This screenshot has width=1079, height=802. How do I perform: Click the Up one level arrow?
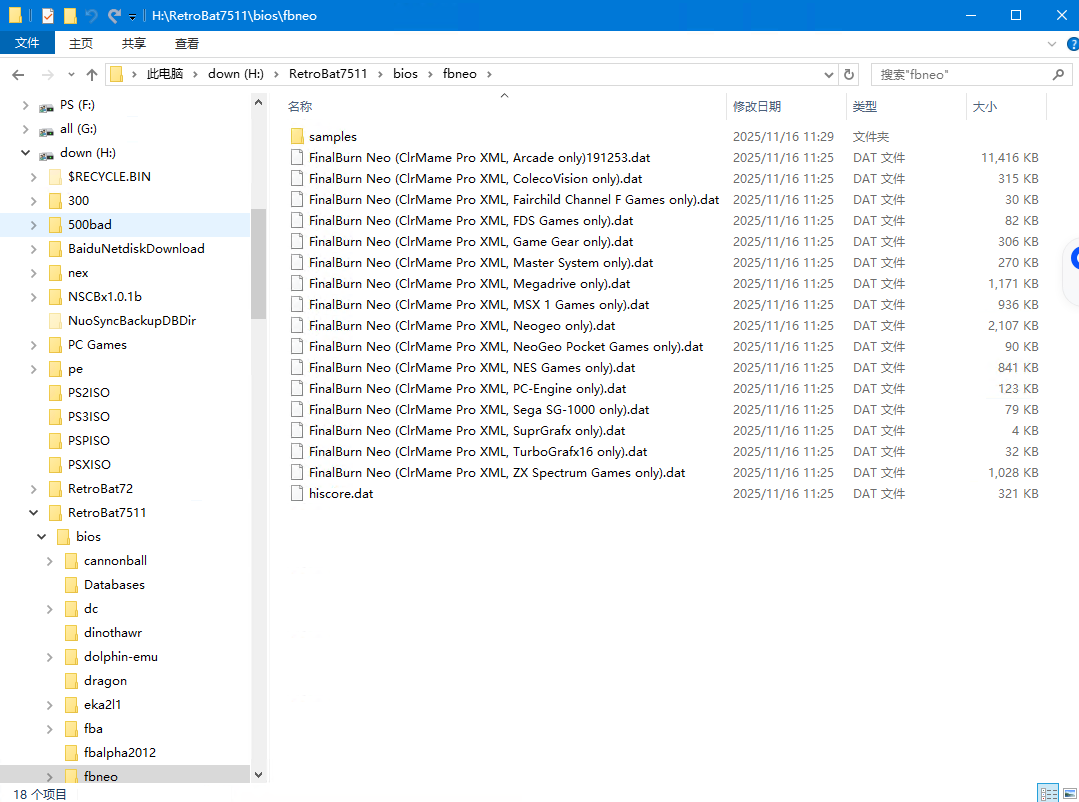(x=92, y=75)
